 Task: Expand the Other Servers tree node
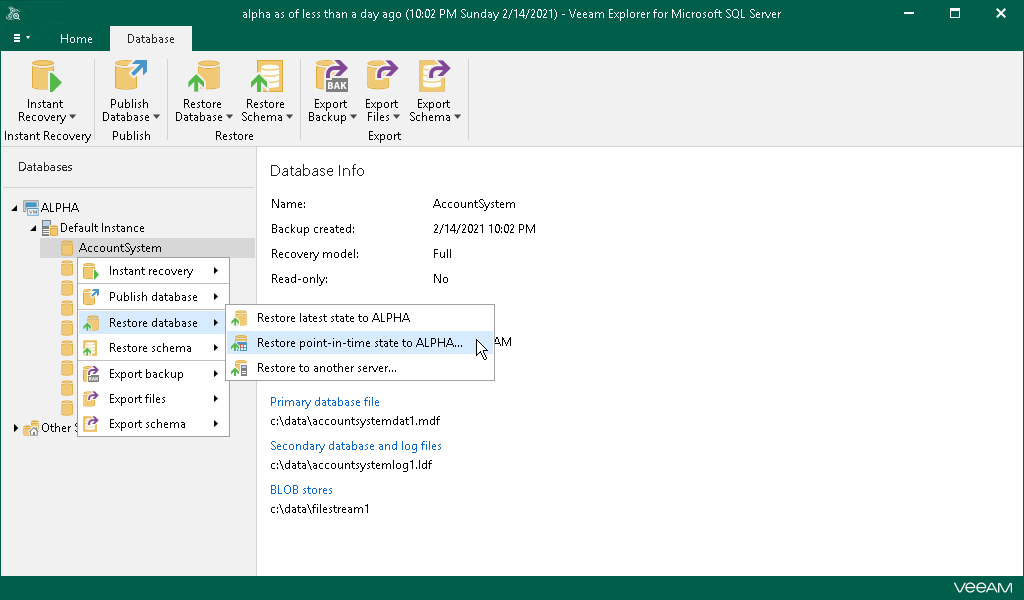pos(15,428)
